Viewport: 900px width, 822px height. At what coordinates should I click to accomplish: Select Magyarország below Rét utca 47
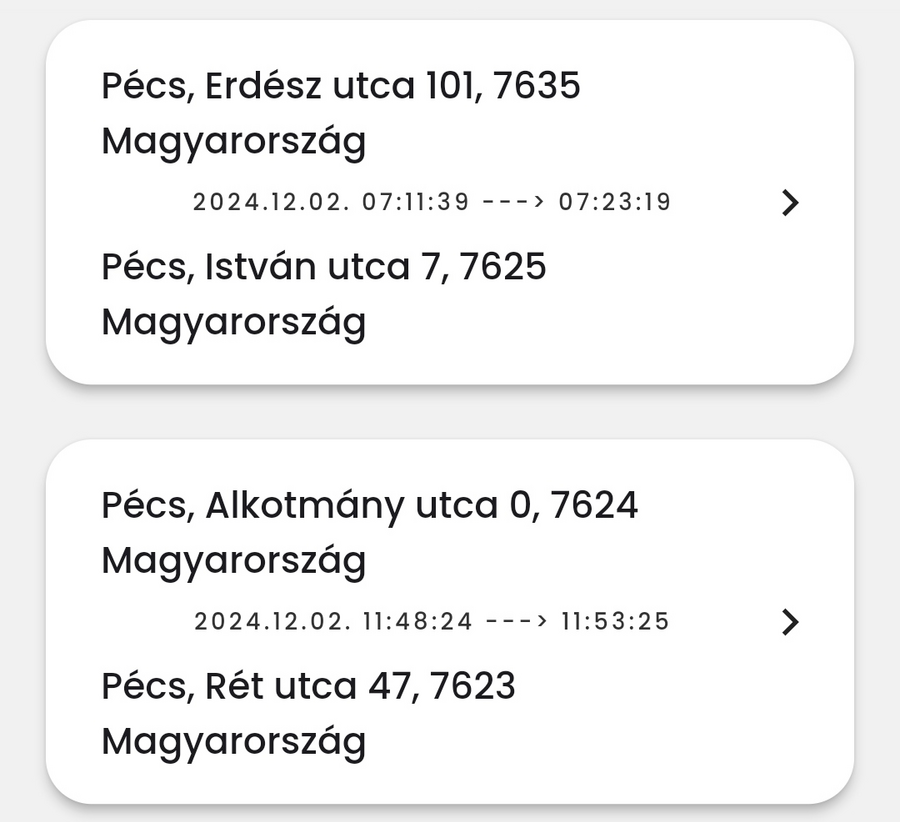(234, 742)
